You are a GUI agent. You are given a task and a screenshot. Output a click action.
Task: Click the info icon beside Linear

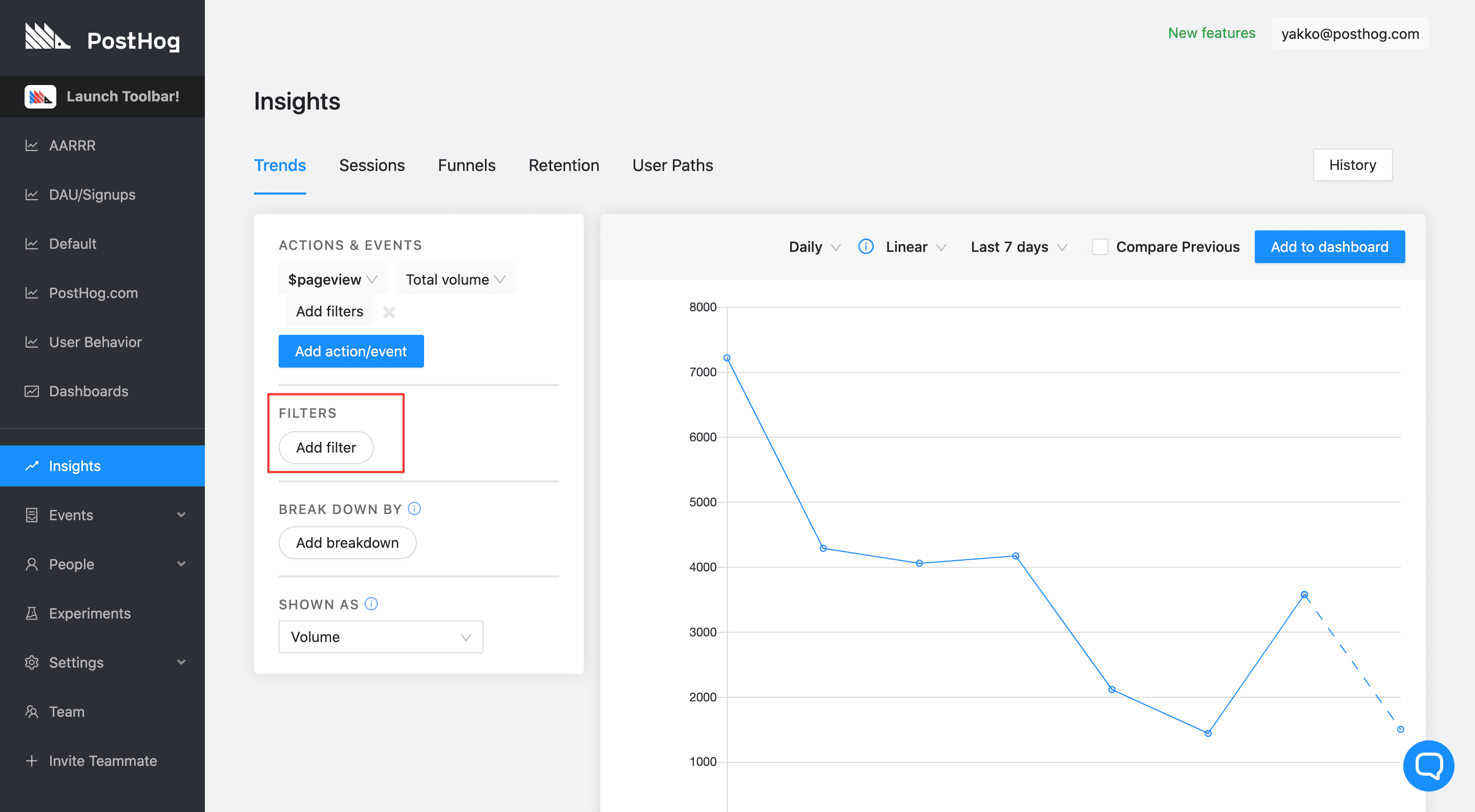click(866, 247)
